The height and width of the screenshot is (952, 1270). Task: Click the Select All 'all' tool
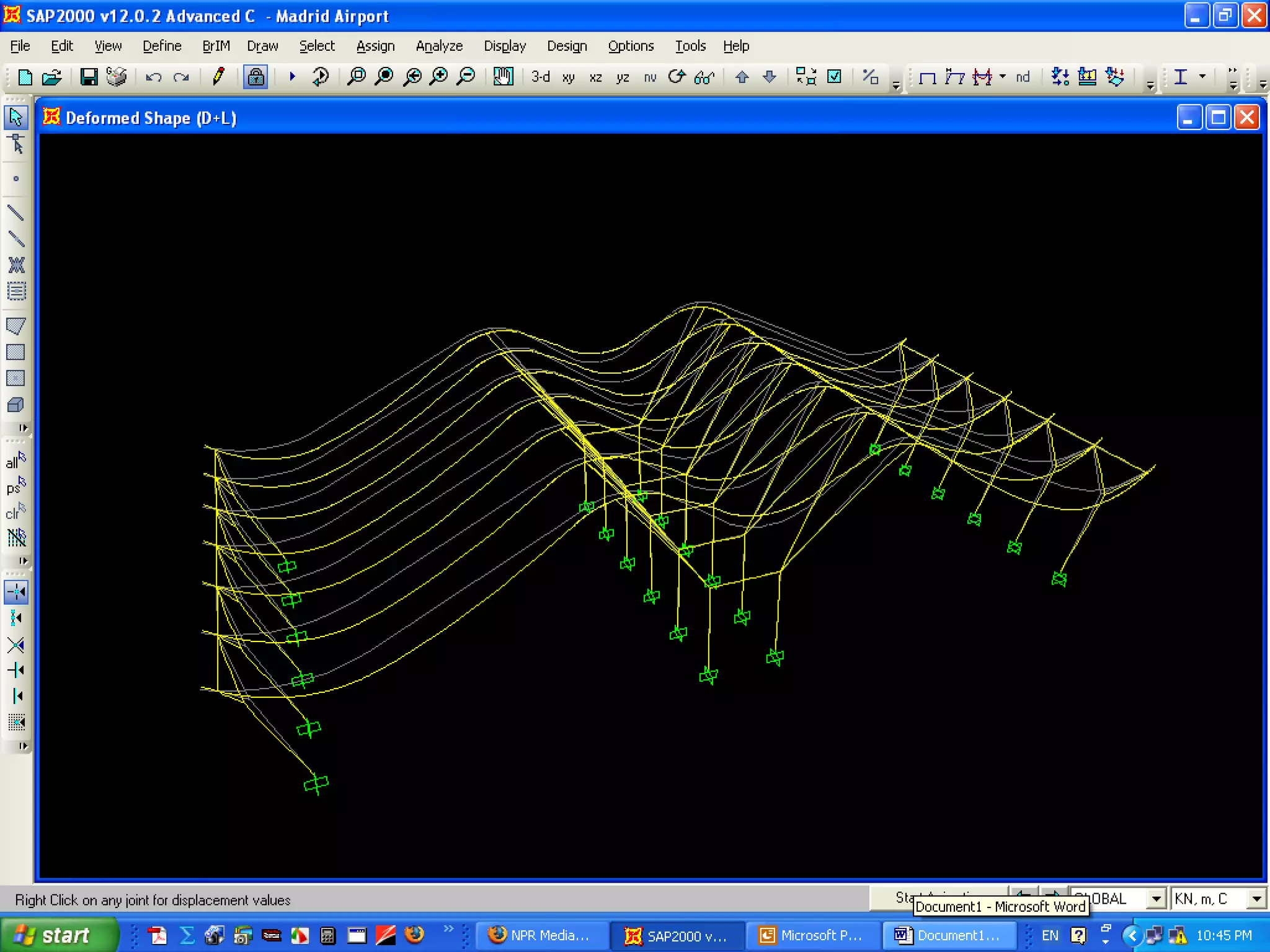[16, 461]
